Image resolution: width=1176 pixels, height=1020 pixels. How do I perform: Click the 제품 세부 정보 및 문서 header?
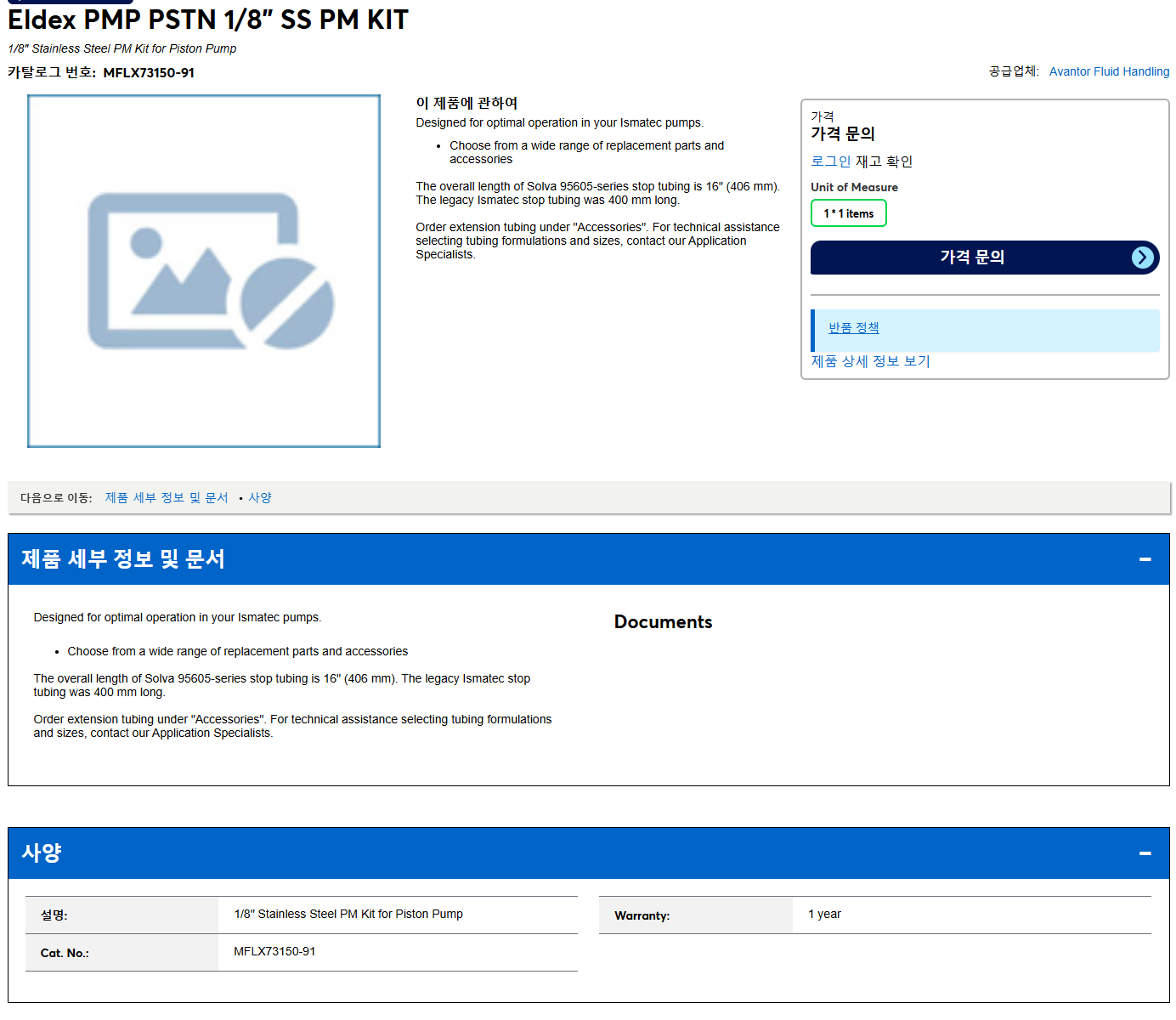pos(589,559)
